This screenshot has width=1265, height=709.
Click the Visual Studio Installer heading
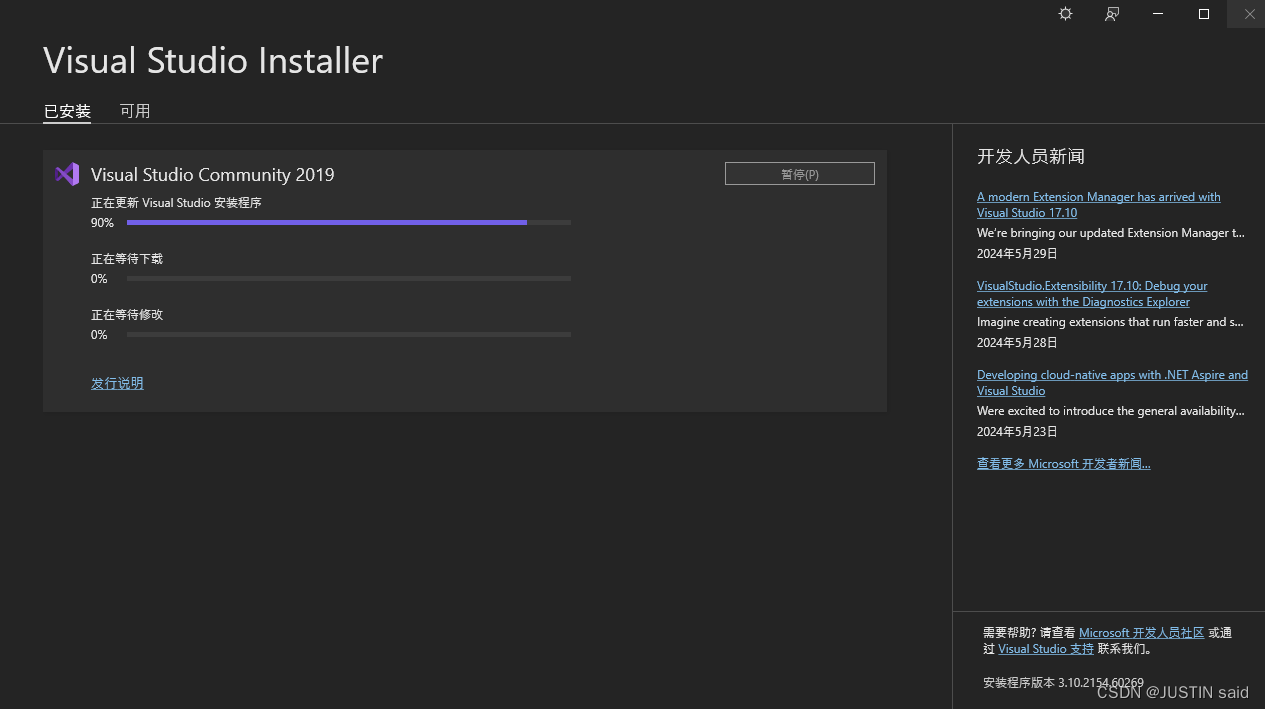pyautogui.click(x=213, y=61)
